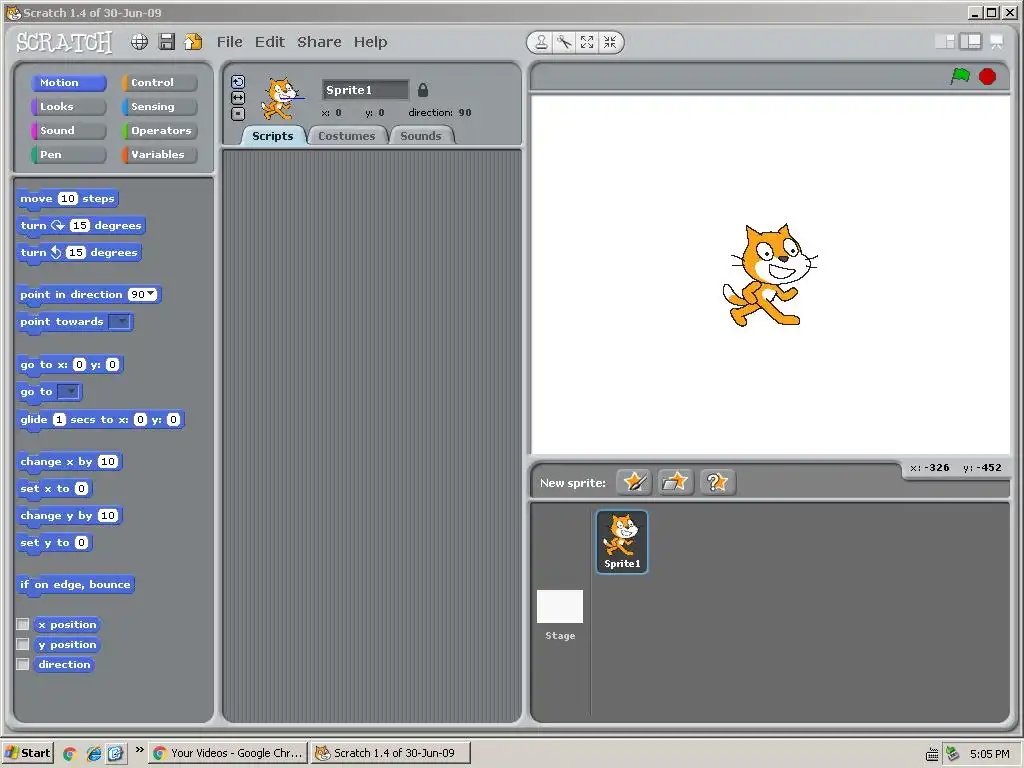Get a surprise sprite
Screen dimensions: 1024x768
pyautogui.click(x=717, y=483)
